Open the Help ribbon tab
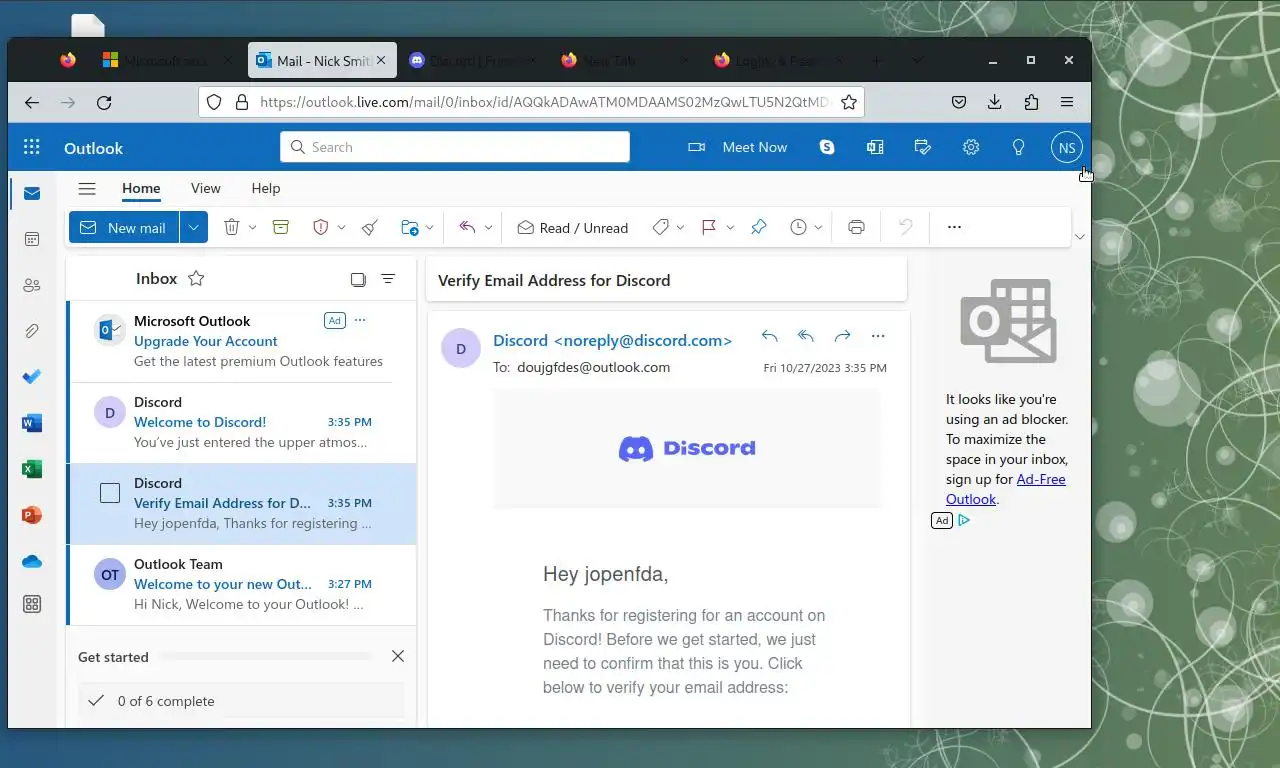Image resolution: width=1280 pixels, height=768 pixels. [x=266, y=188]
